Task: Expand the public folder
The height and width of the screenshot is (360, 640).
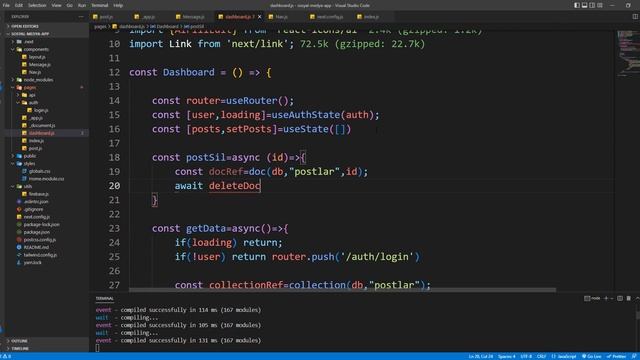Action: click(29, 156)
